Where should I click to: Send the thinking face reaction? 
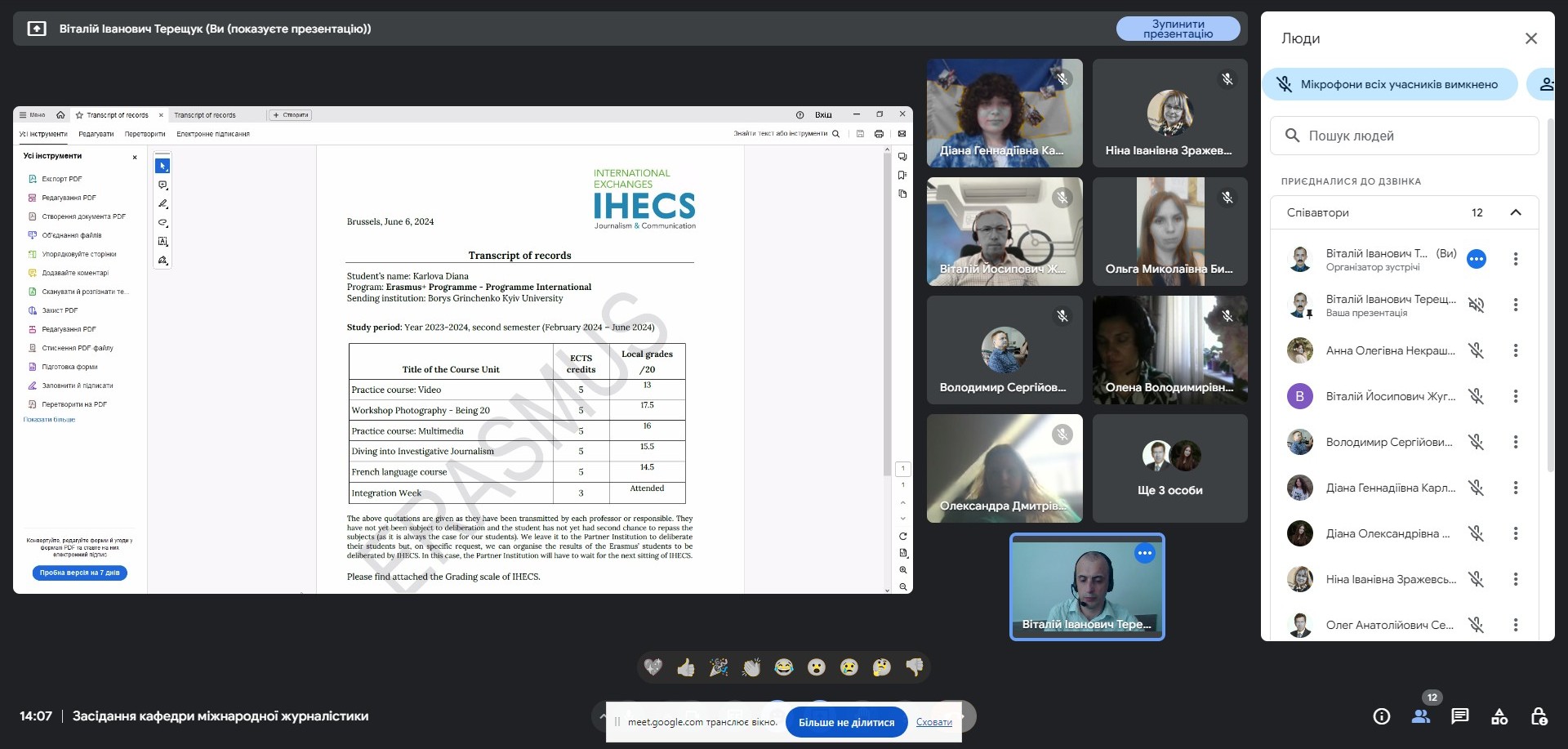(881, 668)
